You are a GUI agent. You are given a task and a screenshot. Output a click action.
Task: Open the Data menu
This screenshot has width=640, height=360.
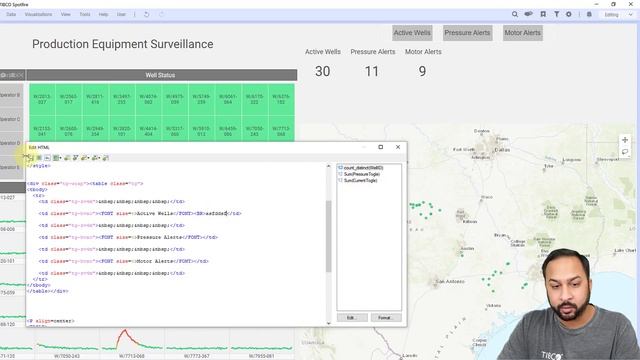pos(11,14)
